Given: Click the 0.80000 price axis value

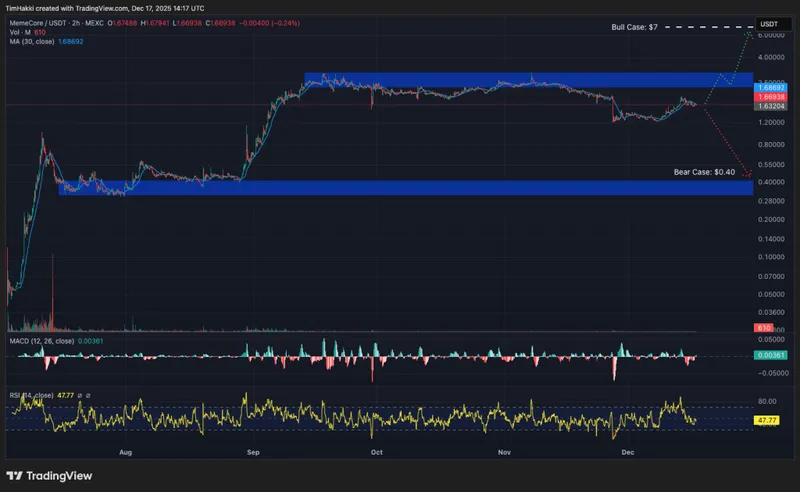Looking at the screenshot, I should [x=771, y=144].
